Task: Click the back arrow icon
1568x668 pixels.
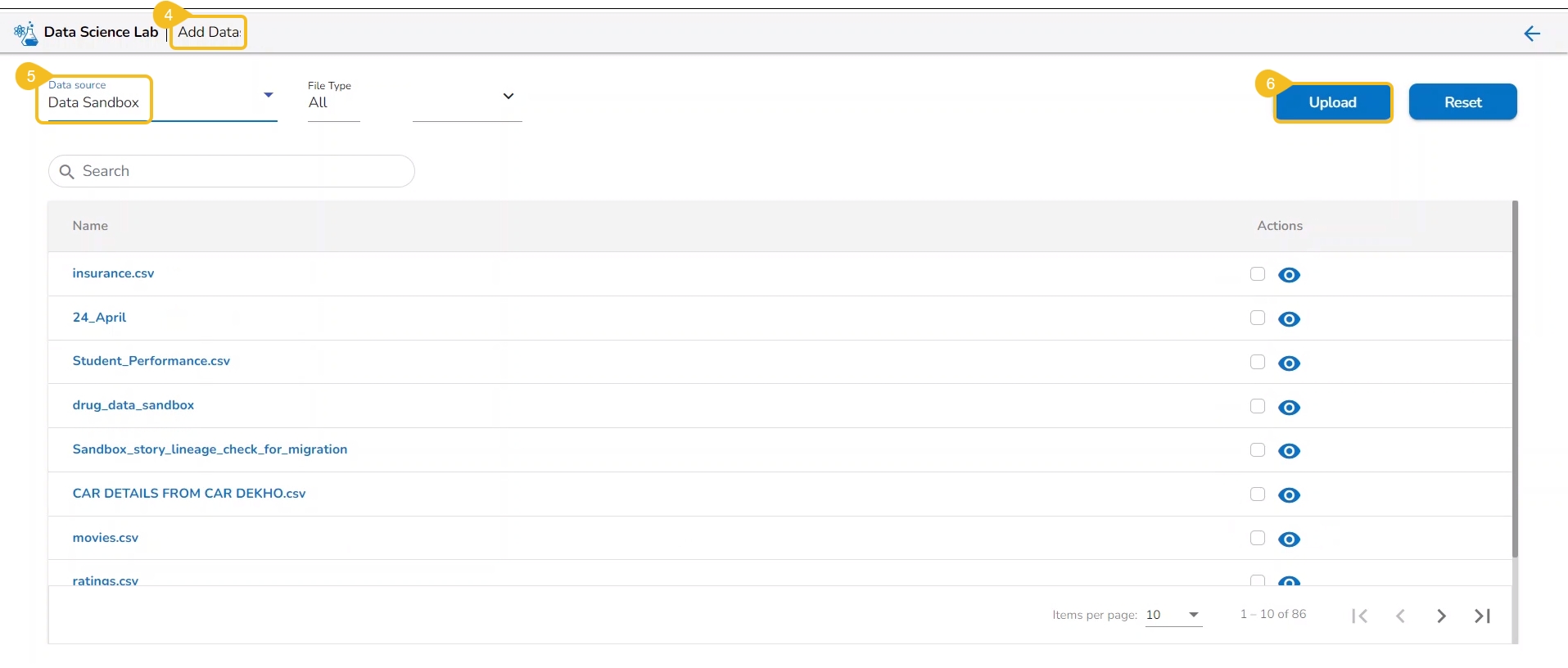Action: [1532, 34]
